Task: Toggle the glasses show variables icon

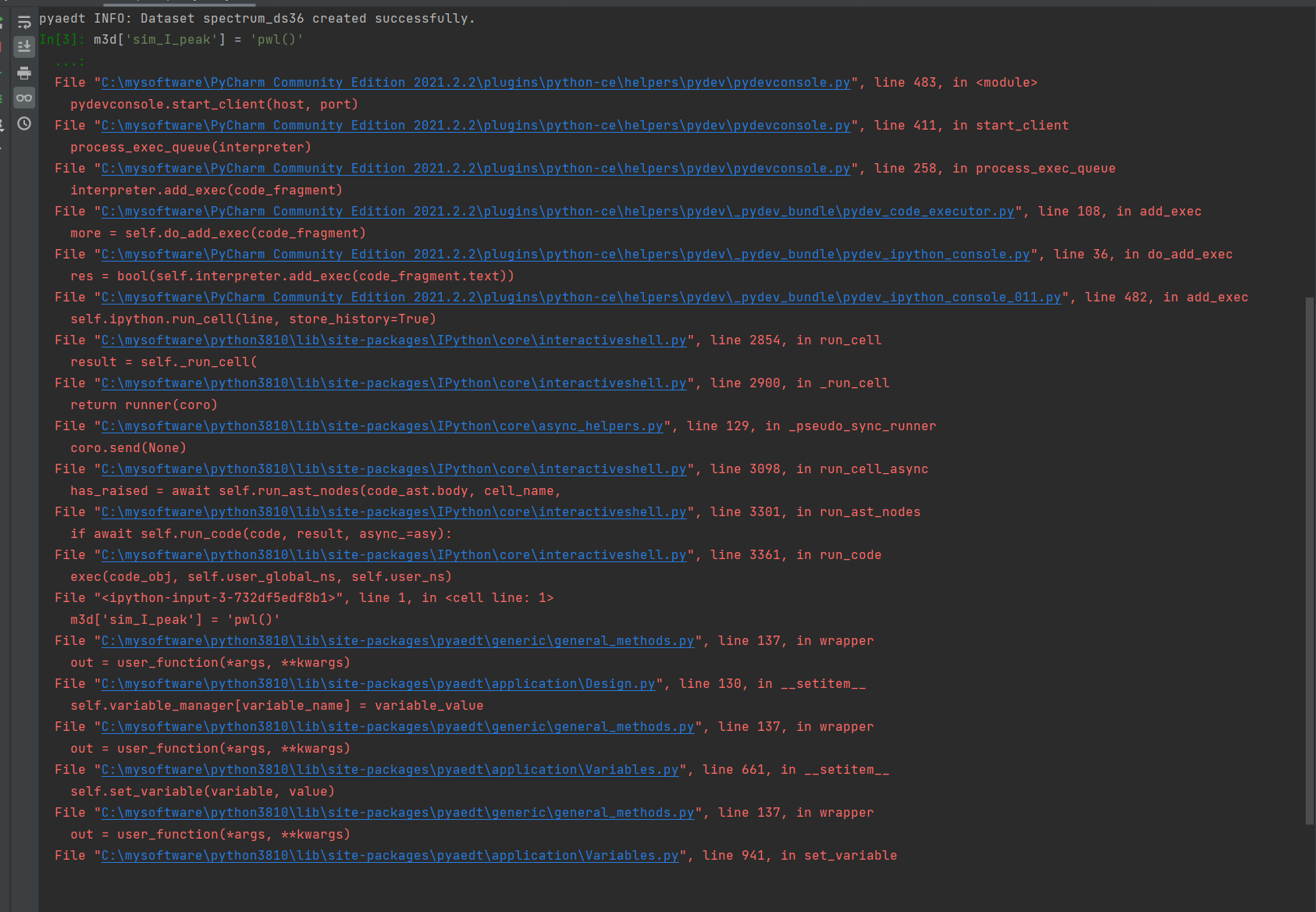Action: coord(24,98)
